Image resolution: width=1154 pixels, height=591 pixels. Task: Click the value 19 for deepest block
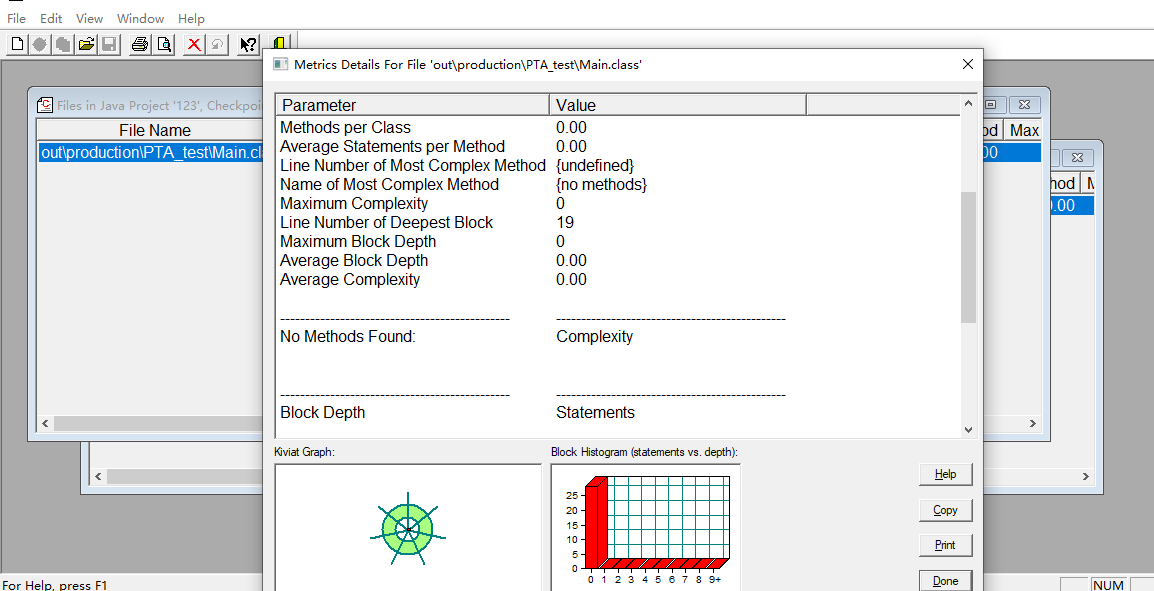[565, 223]
